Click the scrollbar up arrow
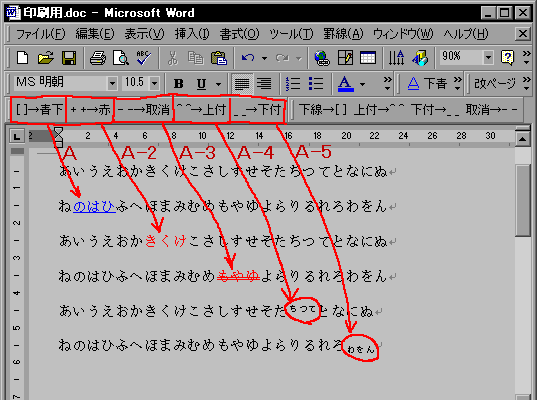Viewport: 537px width, 400px height. [522, 139]
